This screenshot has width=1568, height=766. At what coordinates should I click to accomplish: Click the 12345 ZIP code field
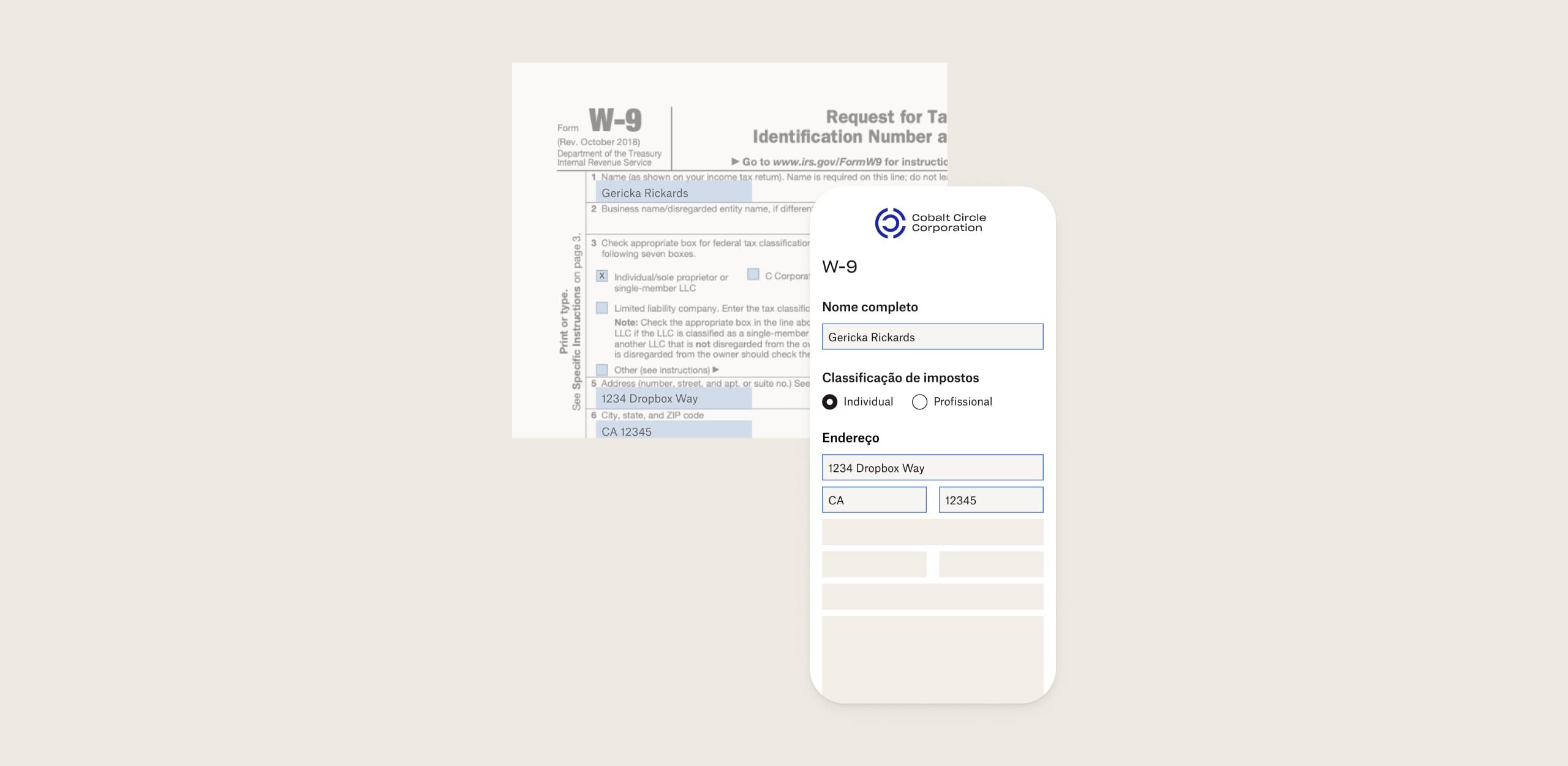(990, 500)
